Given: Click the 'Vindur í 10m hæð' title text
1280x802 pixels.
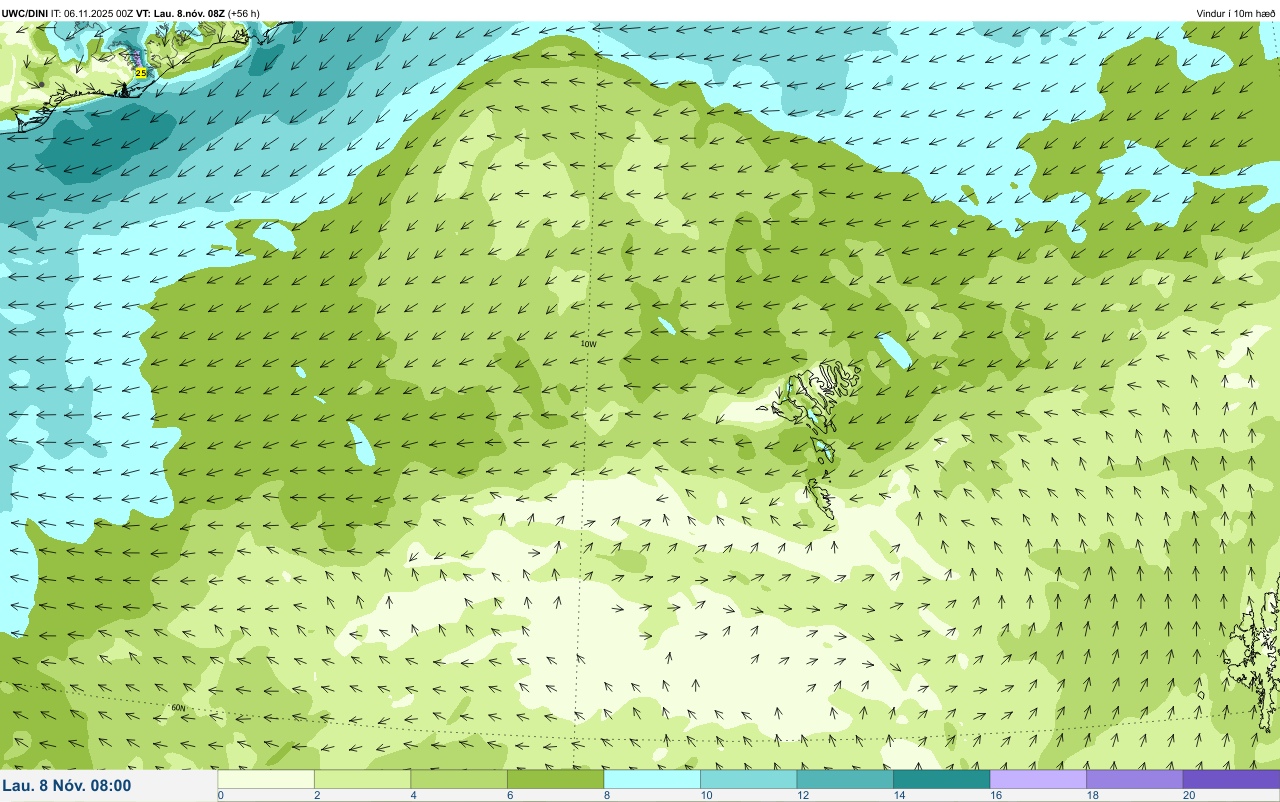Looking at the screenshot, I should [x=1235, y=13].
